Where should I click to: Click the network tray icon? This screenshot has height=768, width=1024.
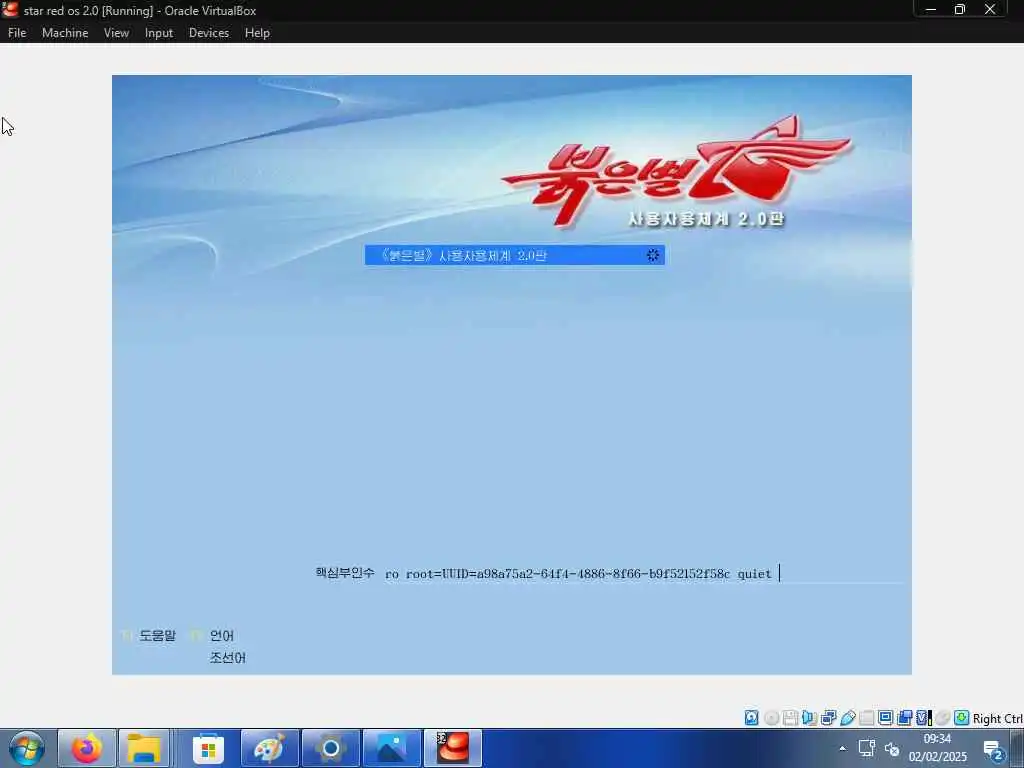[867, 748]
